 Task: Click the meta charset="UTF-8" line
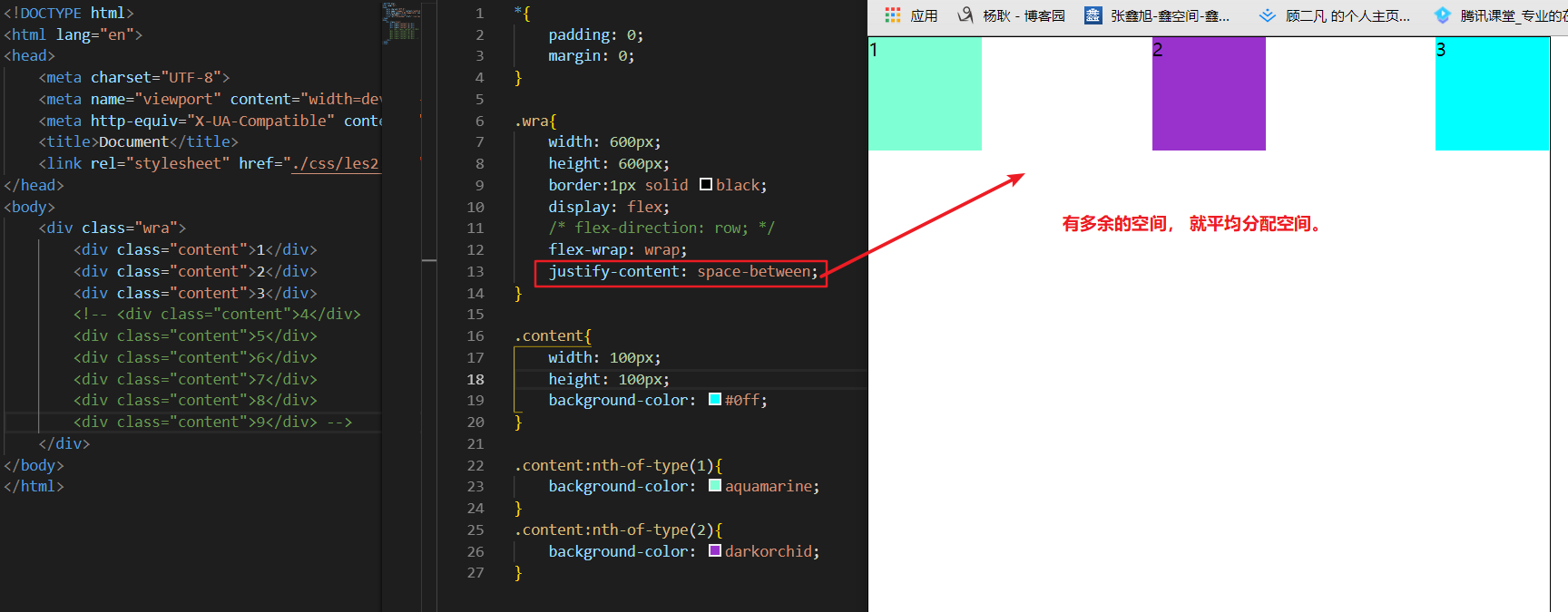[x=133, y=77]
